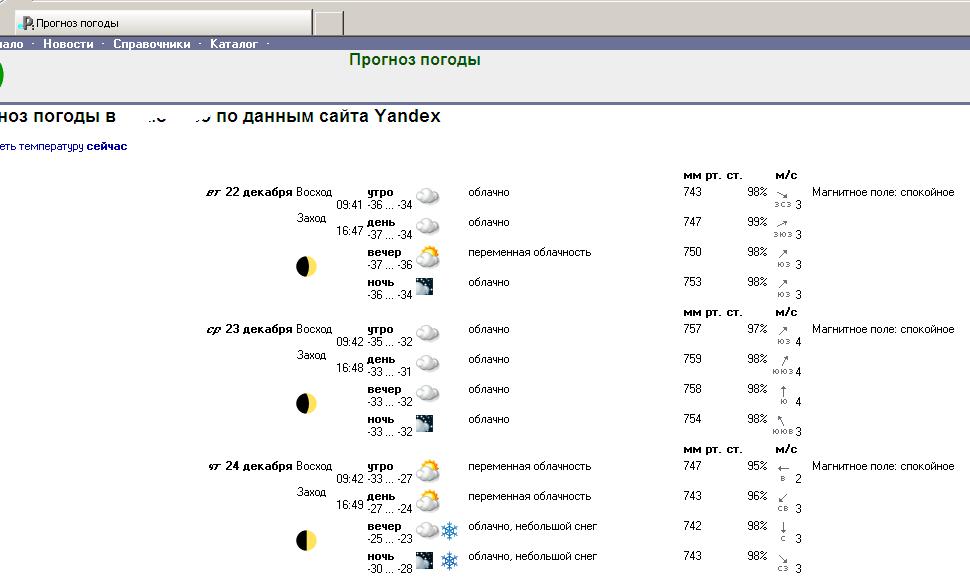This screenshot has height=579, width=970.
Task: Click the green Прогноз погоды page header
Action: pyautogui.click(x=414, y=60)
